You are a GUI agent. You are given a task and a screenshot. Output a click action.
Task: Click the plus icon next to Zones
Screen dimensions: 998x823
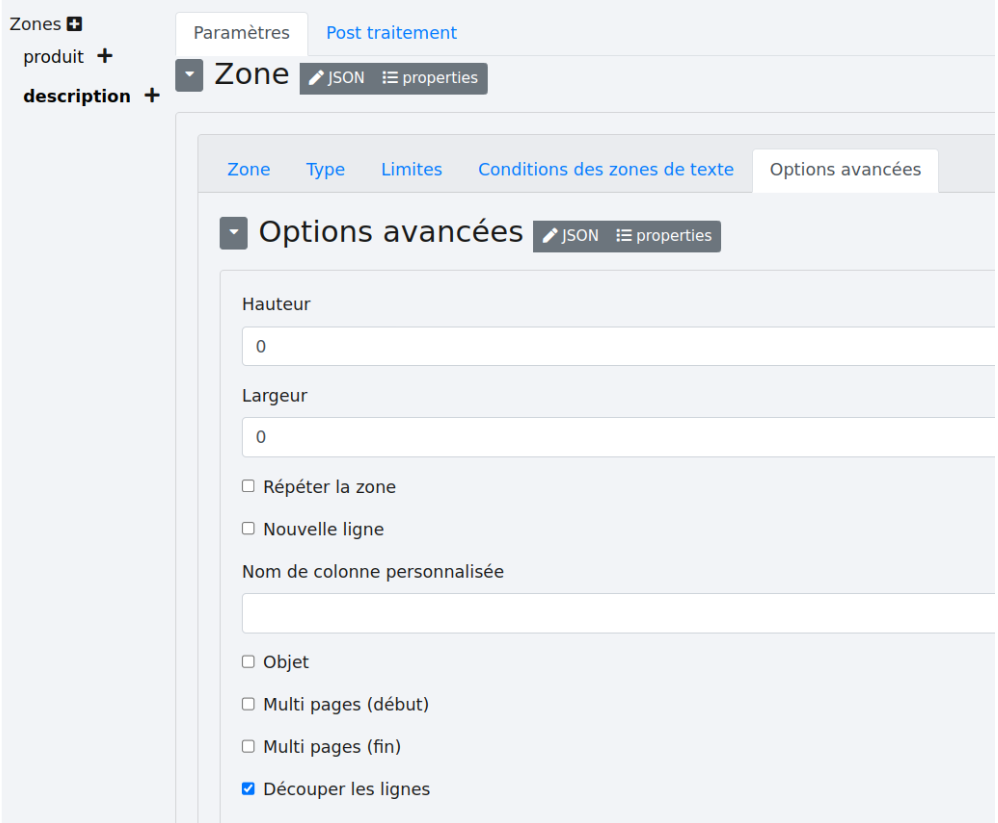tap(74, 24)
